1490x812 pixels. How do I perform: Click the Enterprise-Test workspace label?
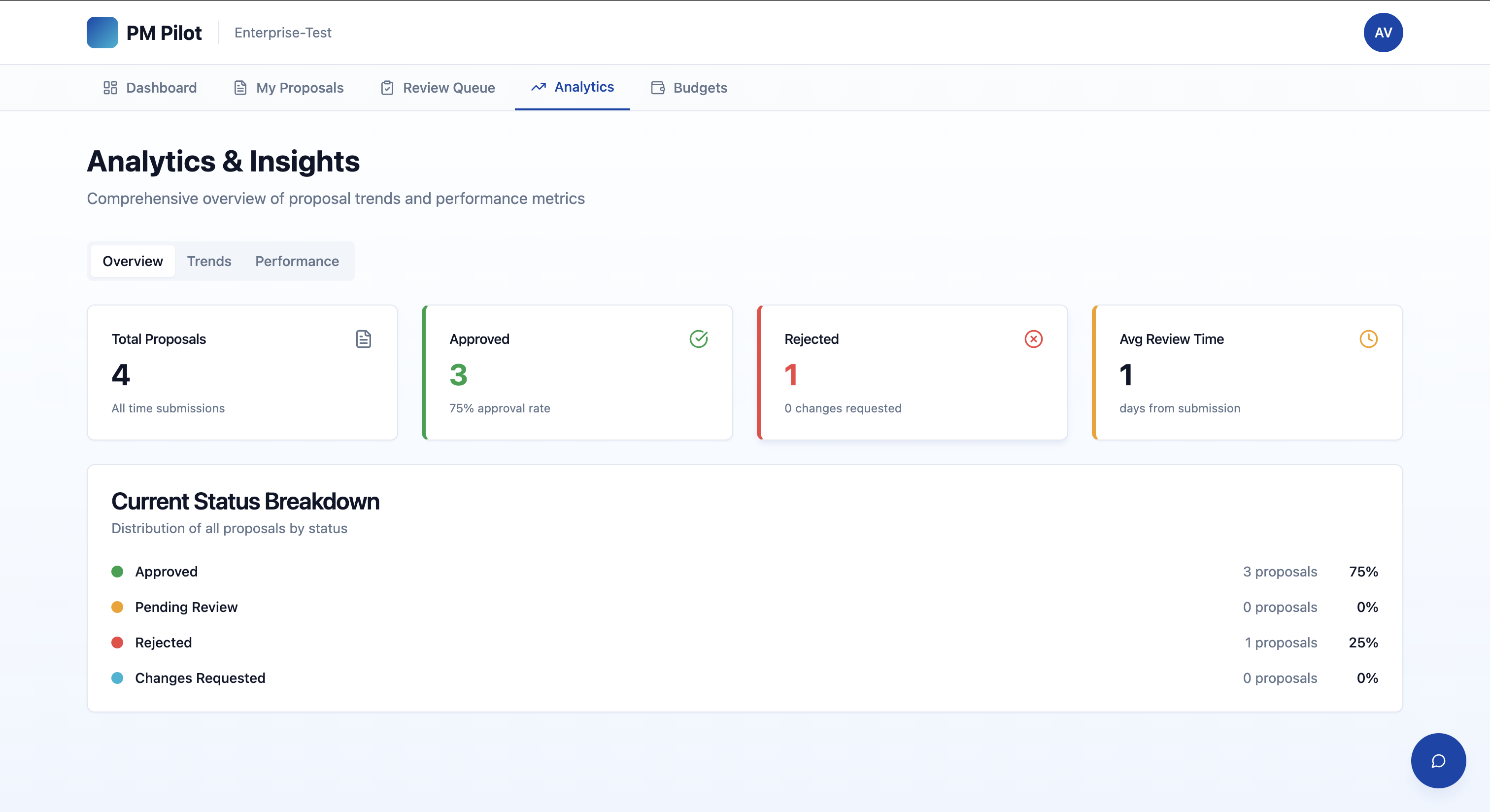point(283,33)
